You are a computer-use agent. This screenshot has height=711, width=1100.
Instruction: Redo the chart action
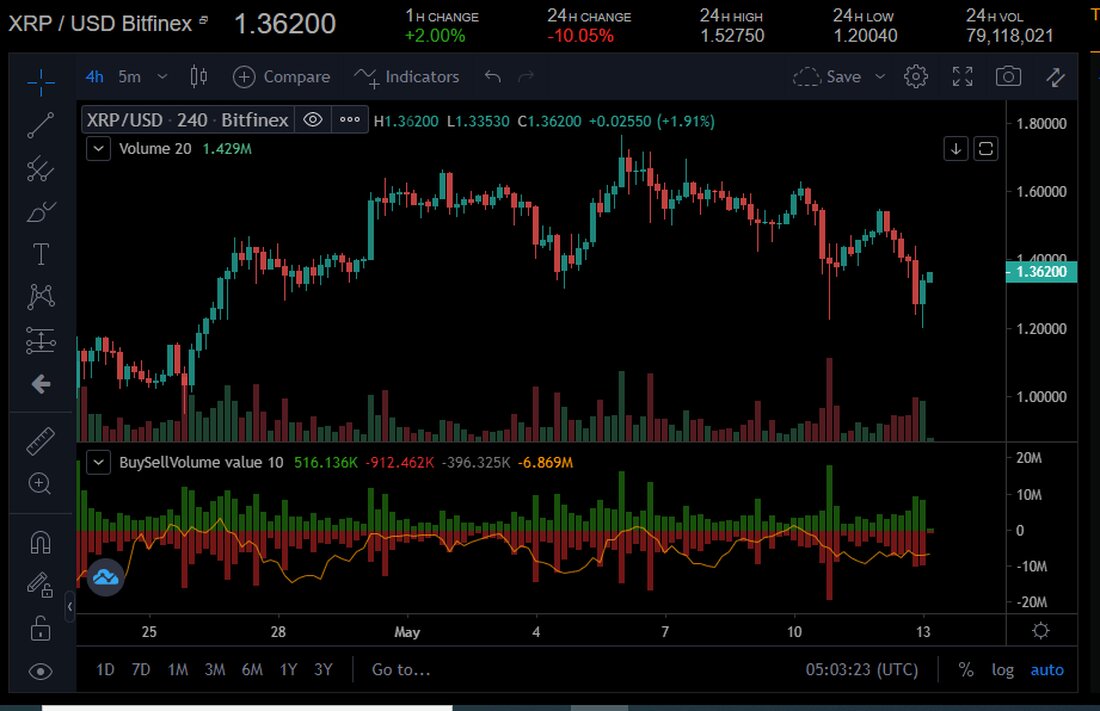526,77
